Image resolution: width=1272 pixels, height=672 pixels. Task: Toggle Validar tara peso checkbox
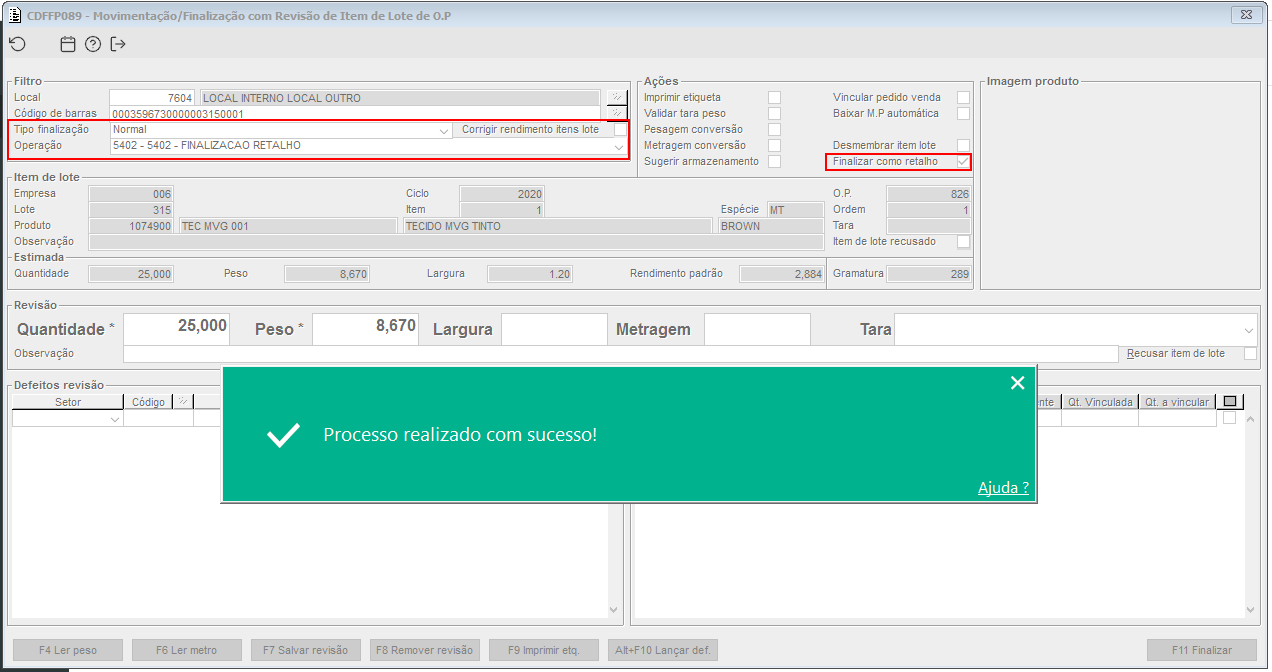[x=774, y=113]
